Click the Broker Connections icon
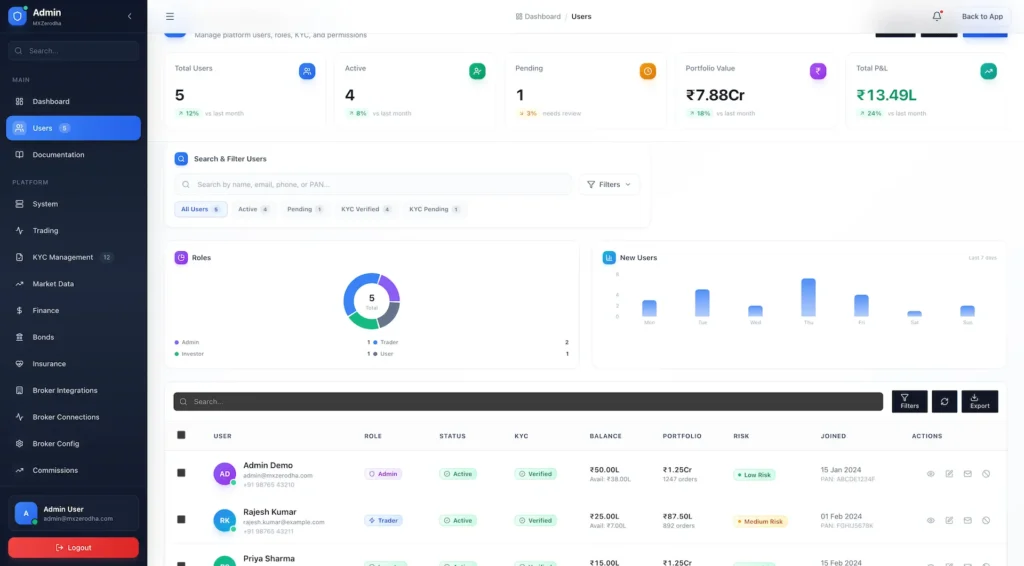This screenshot has width=1024, height=566. pos(20,417)
